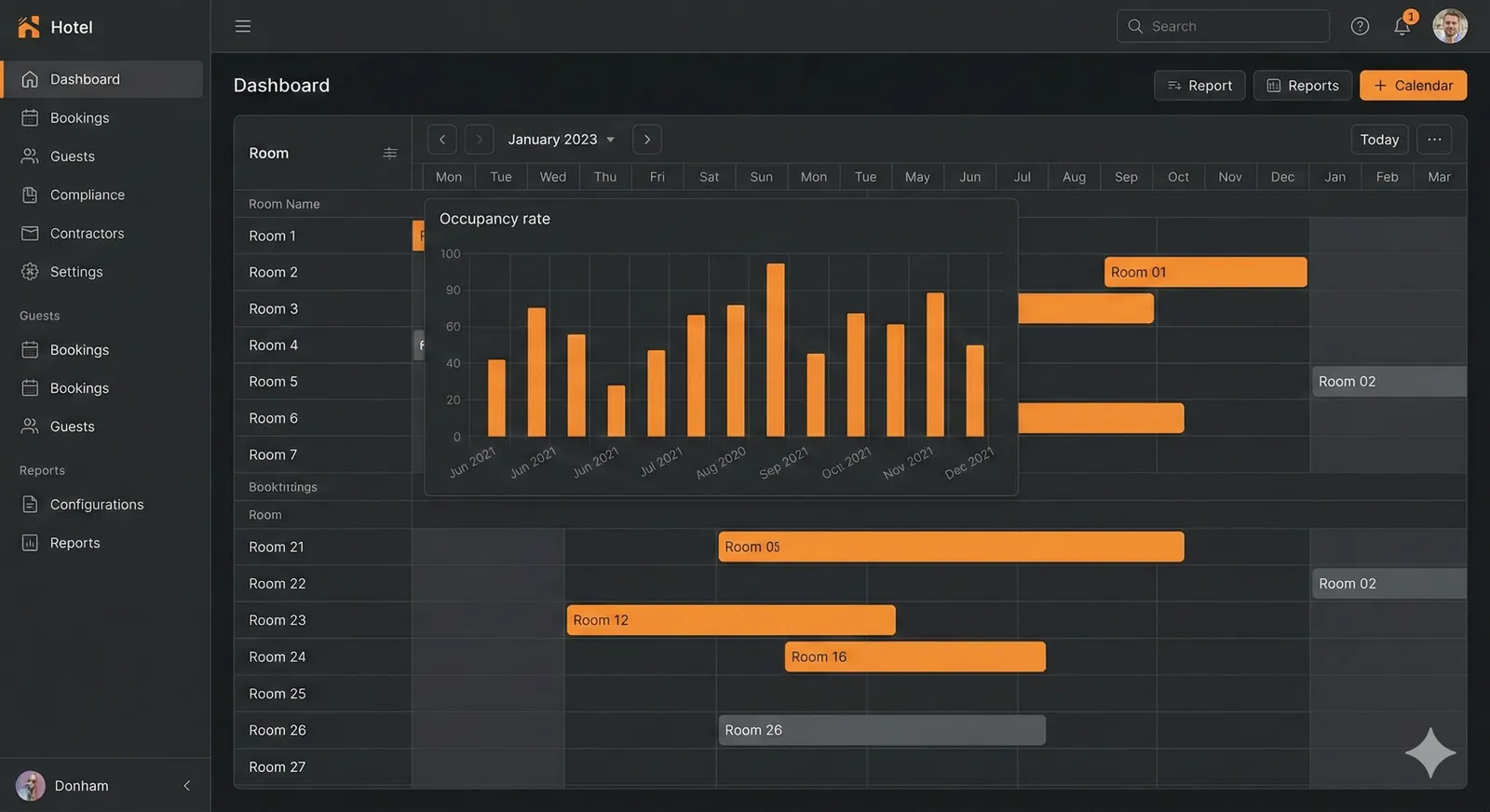Select the Room 27 row
The height and width of the screenshot is (812, 1490).
click(x=323, y=767)
